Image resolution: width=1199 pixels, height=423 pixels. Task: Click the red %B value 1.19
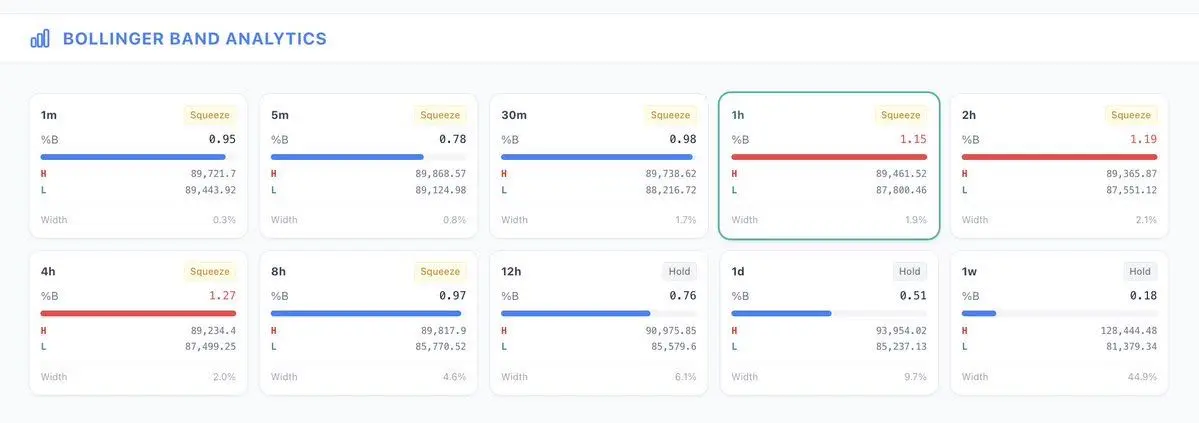click(1143, 139)
